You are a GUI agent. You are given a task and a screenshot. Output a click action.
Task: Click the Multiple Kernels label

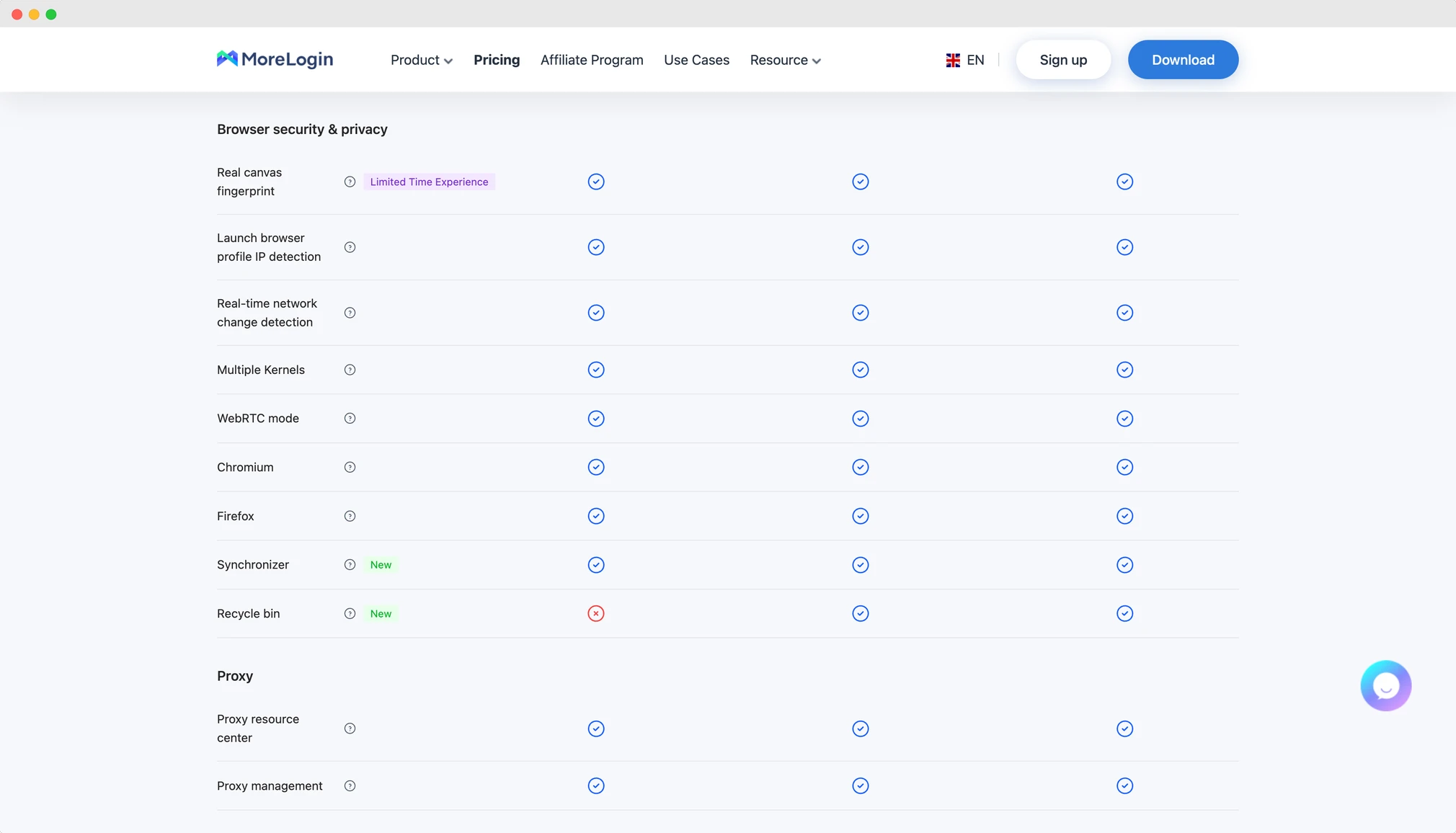pyautogui.click(x=261, y=370)
